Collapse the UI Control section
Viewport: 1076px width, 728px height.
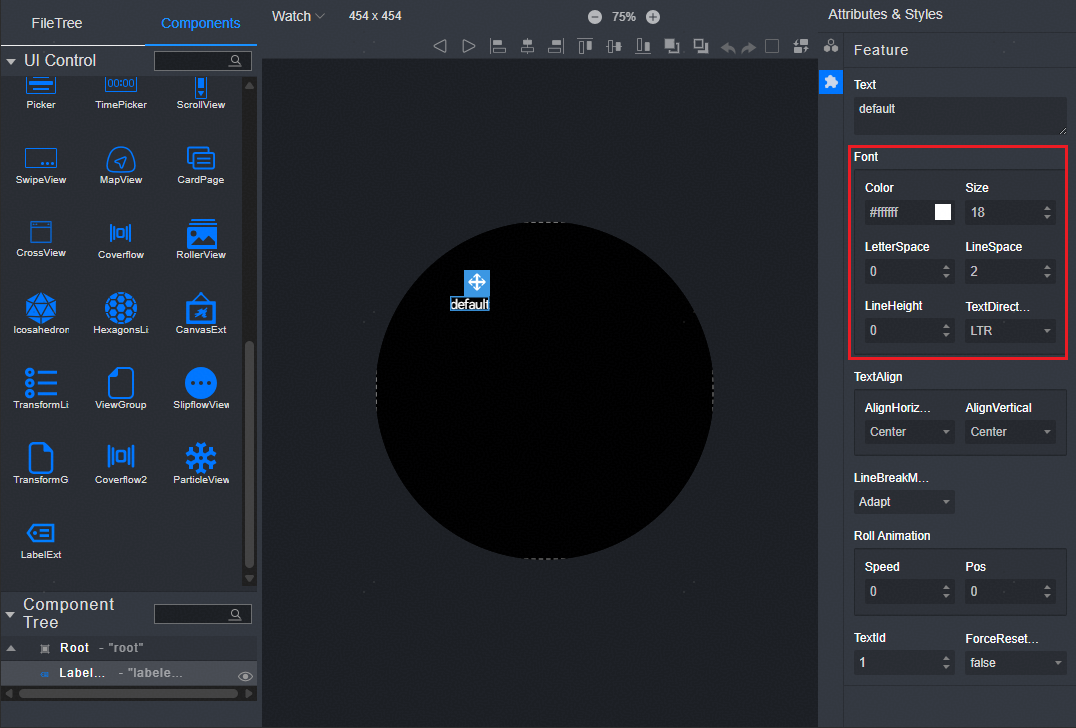11,61
